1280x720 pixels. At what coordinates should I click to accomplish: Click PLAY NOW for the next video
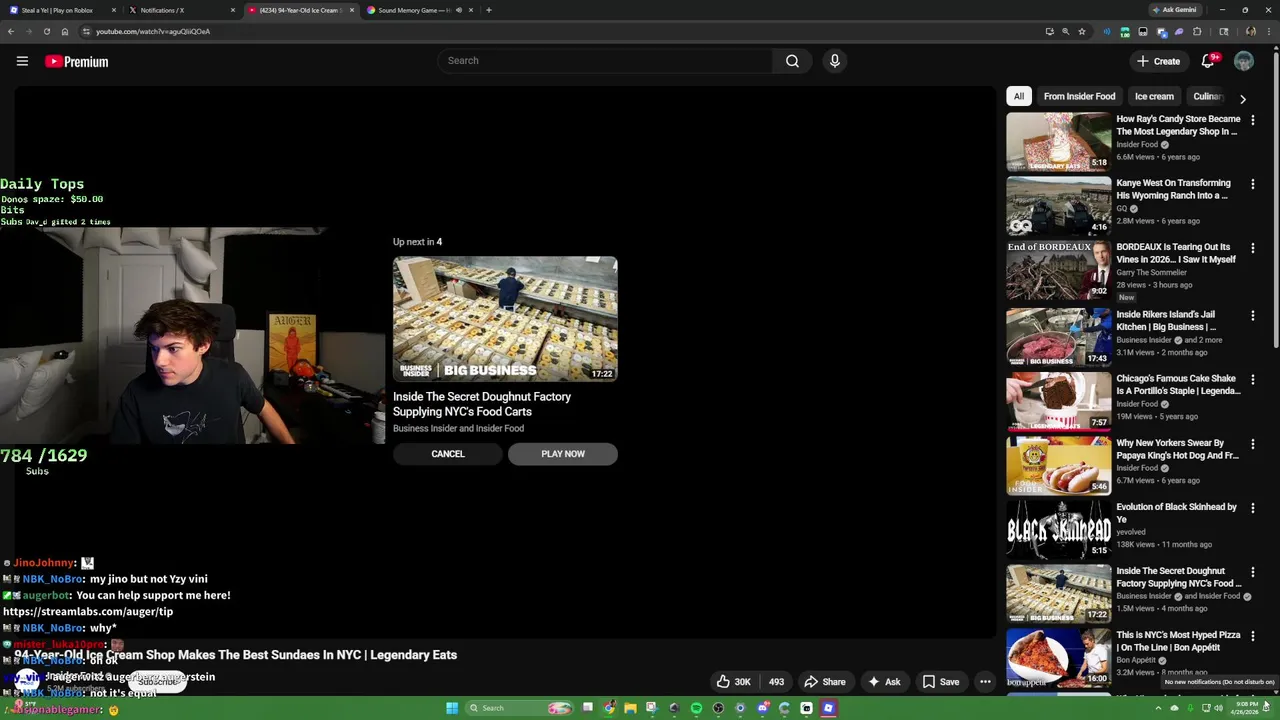tap(563, 454)
